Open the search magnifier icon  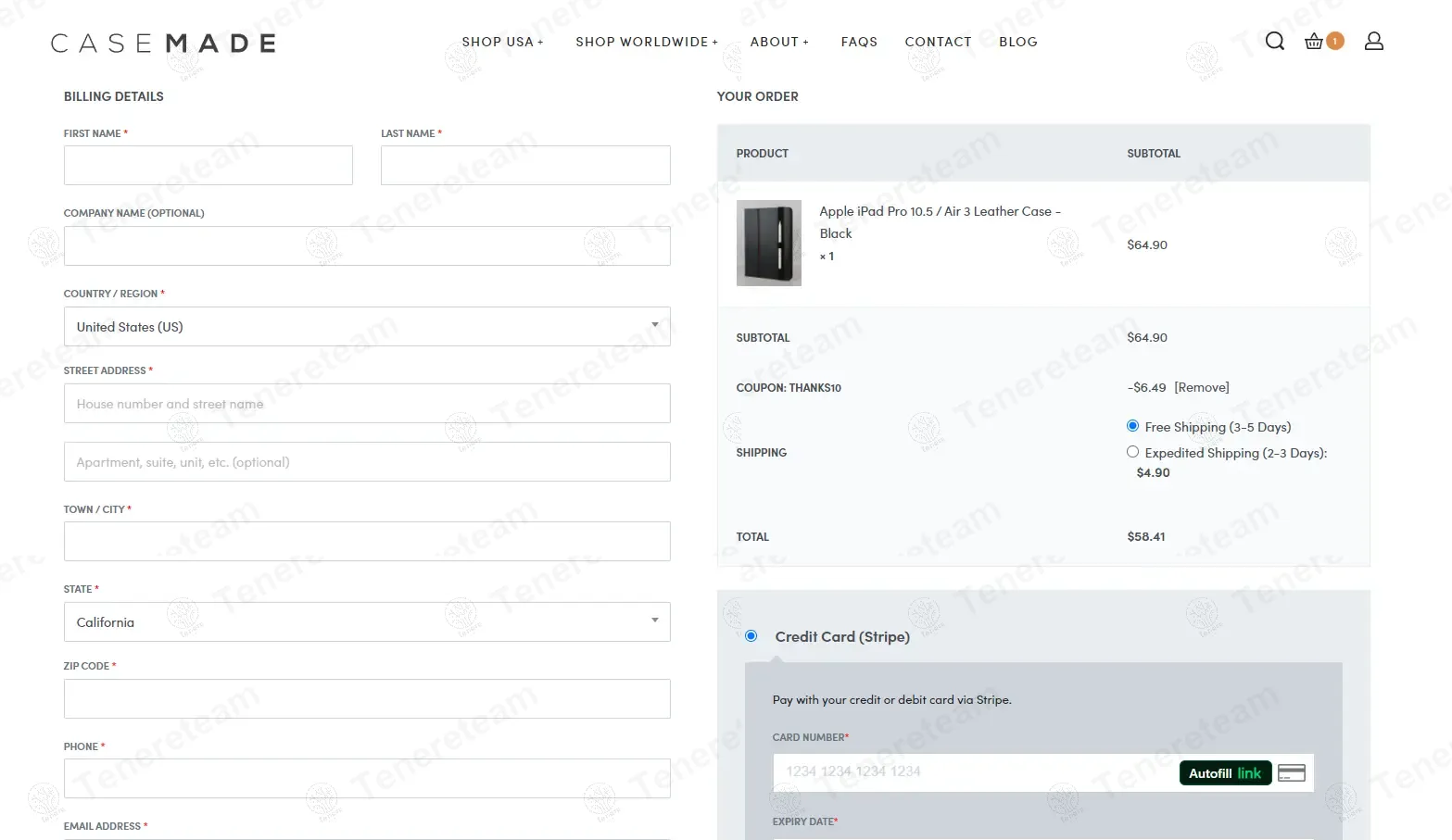click(1274, 41)
